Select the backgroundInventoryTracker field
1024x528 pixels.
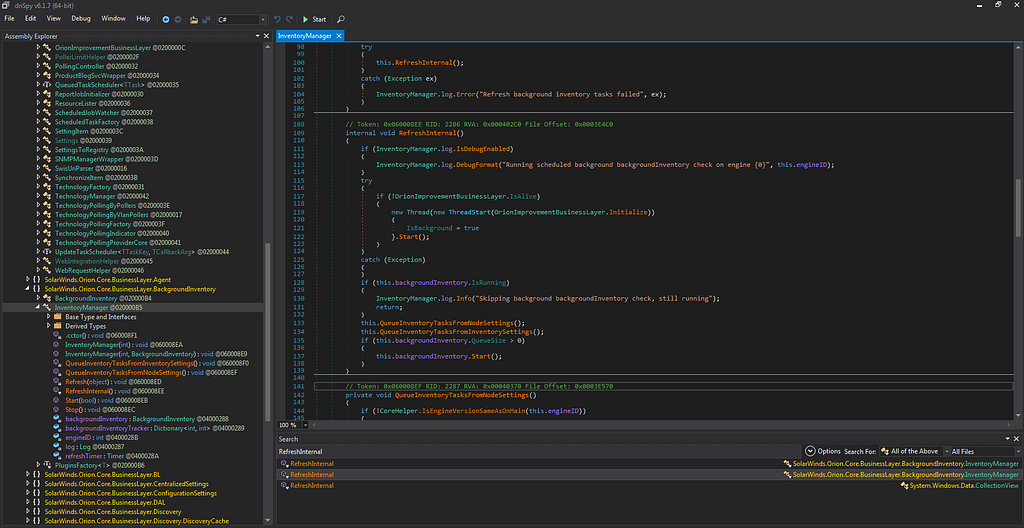pyautogui.click(x=155, y=427)
